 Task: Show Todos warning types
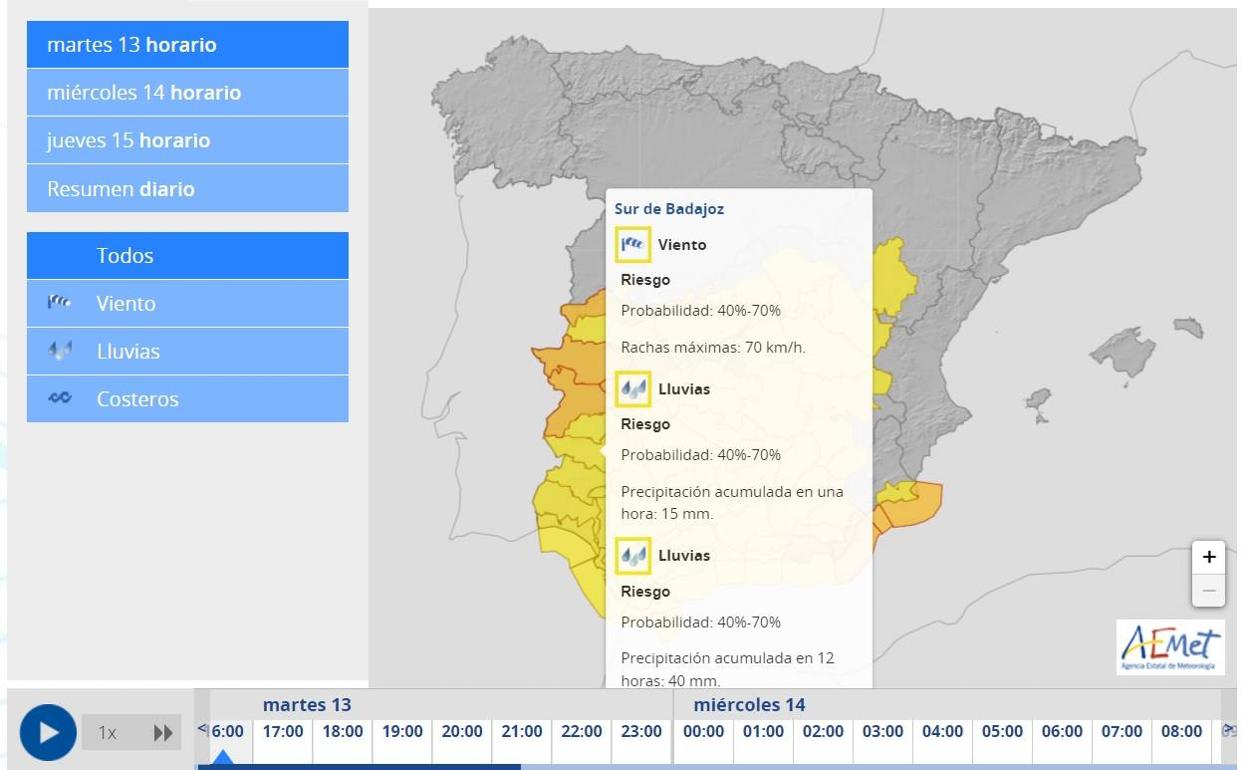coord(188,256)
